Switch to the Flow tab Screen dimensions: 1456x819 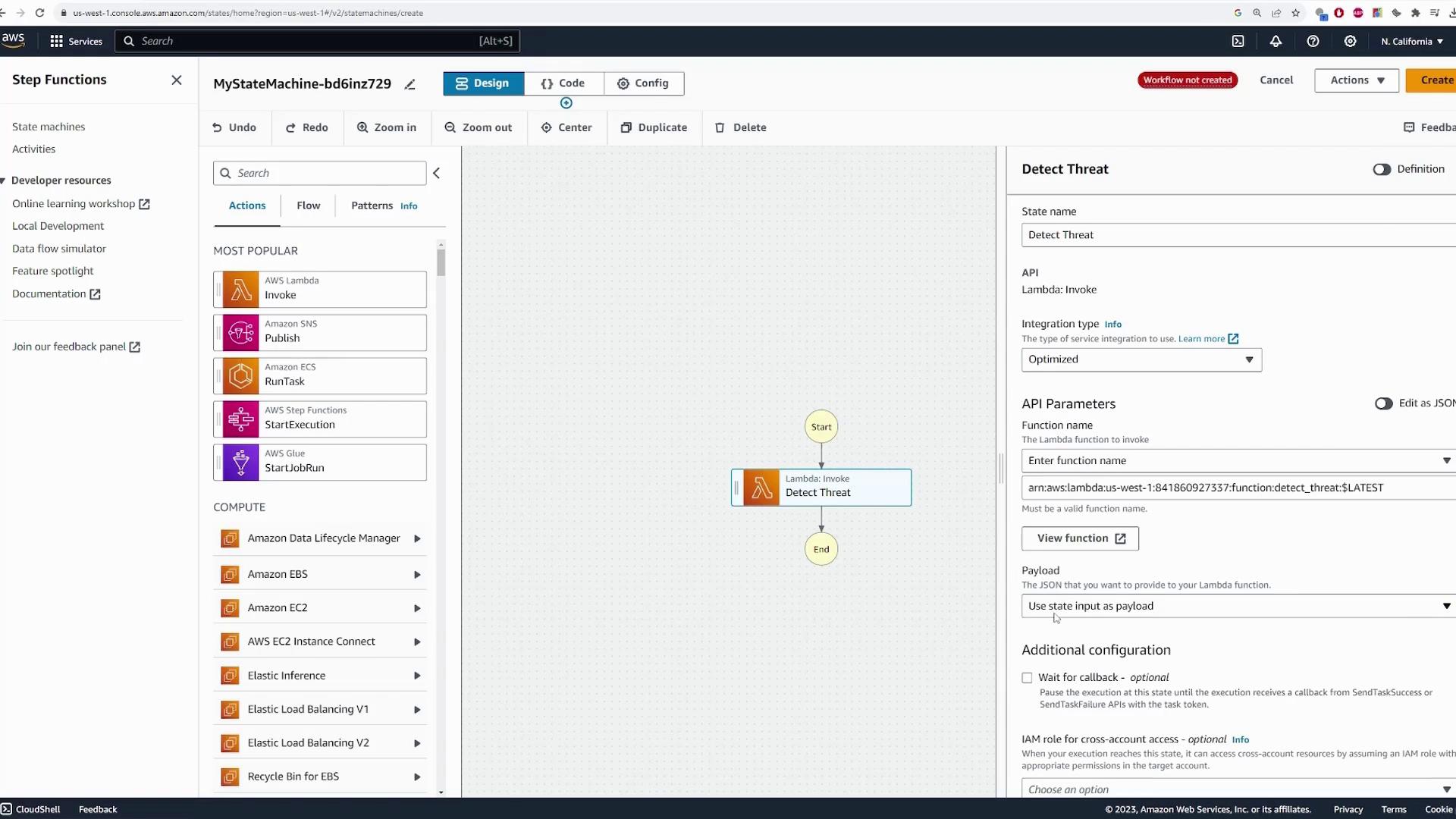(308, 206)
